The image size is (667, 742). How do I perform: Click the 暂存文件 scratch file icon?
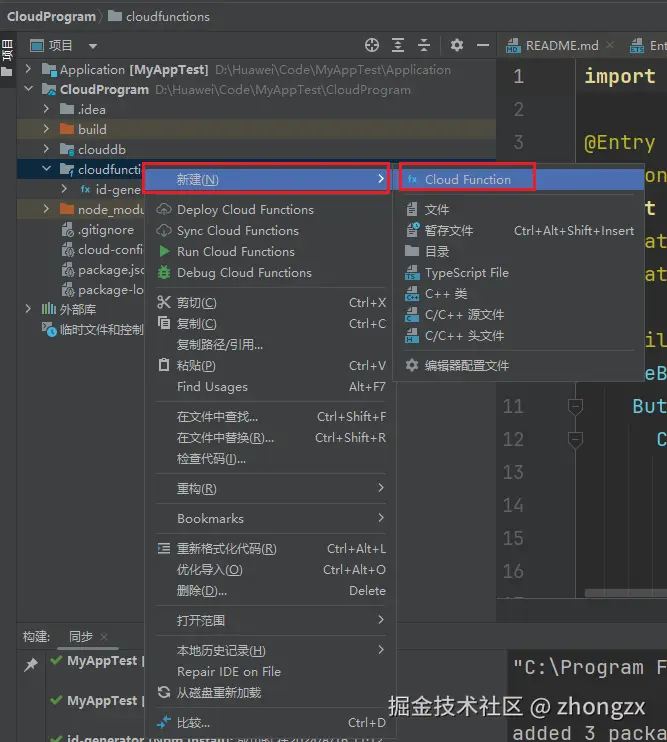click(x=412, y=230)
